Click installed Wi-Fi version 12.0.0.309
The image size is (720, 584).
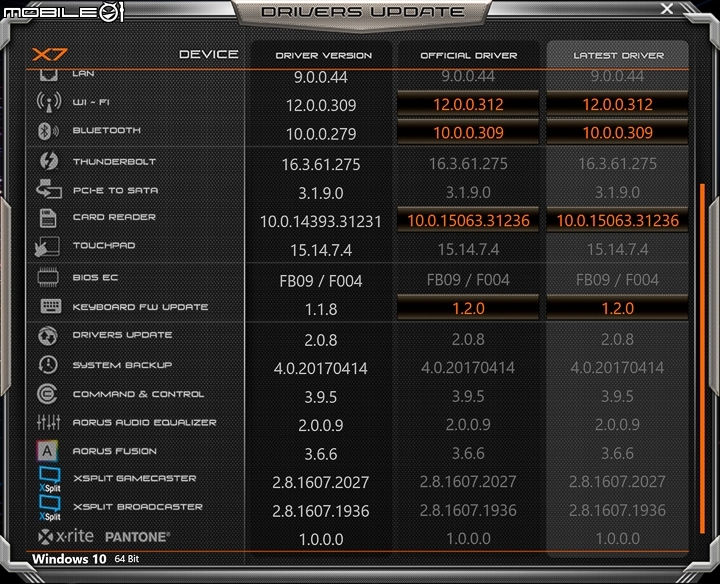tap(321, 106)
